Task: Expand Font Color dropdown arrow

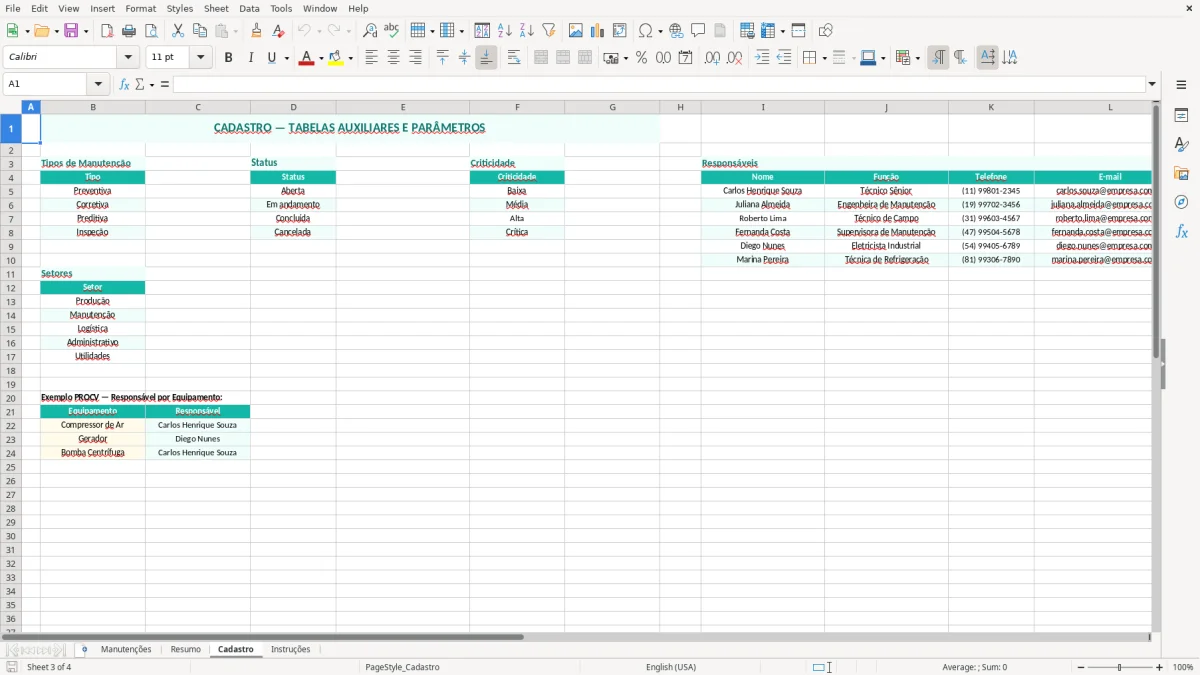Action: click(x=320, y=59)
